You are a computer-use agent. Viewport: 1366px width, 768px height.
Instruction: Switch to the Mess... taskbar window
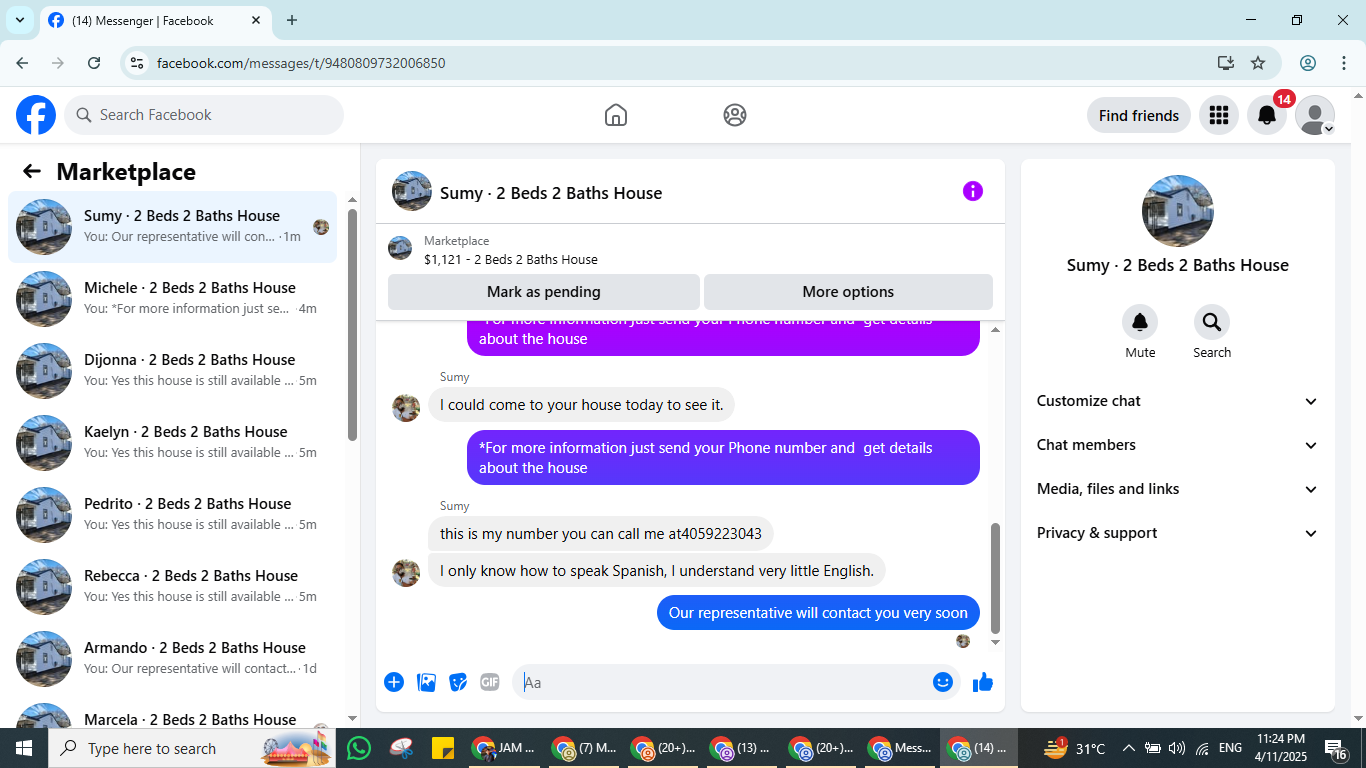(x=902, y=748)
